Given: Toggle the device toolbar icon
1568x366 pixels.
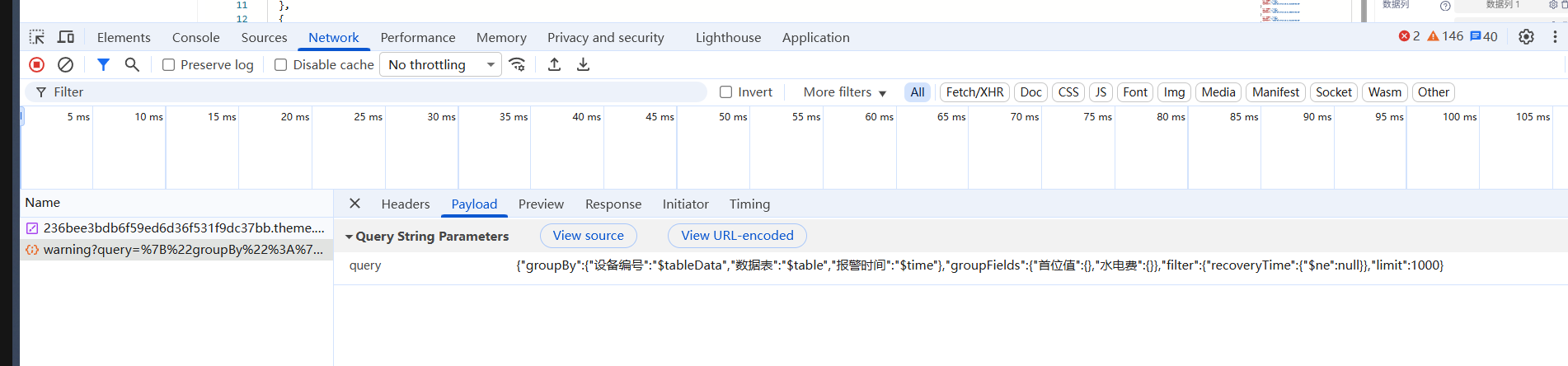Looking at the screenshot, I should point(66,37).
